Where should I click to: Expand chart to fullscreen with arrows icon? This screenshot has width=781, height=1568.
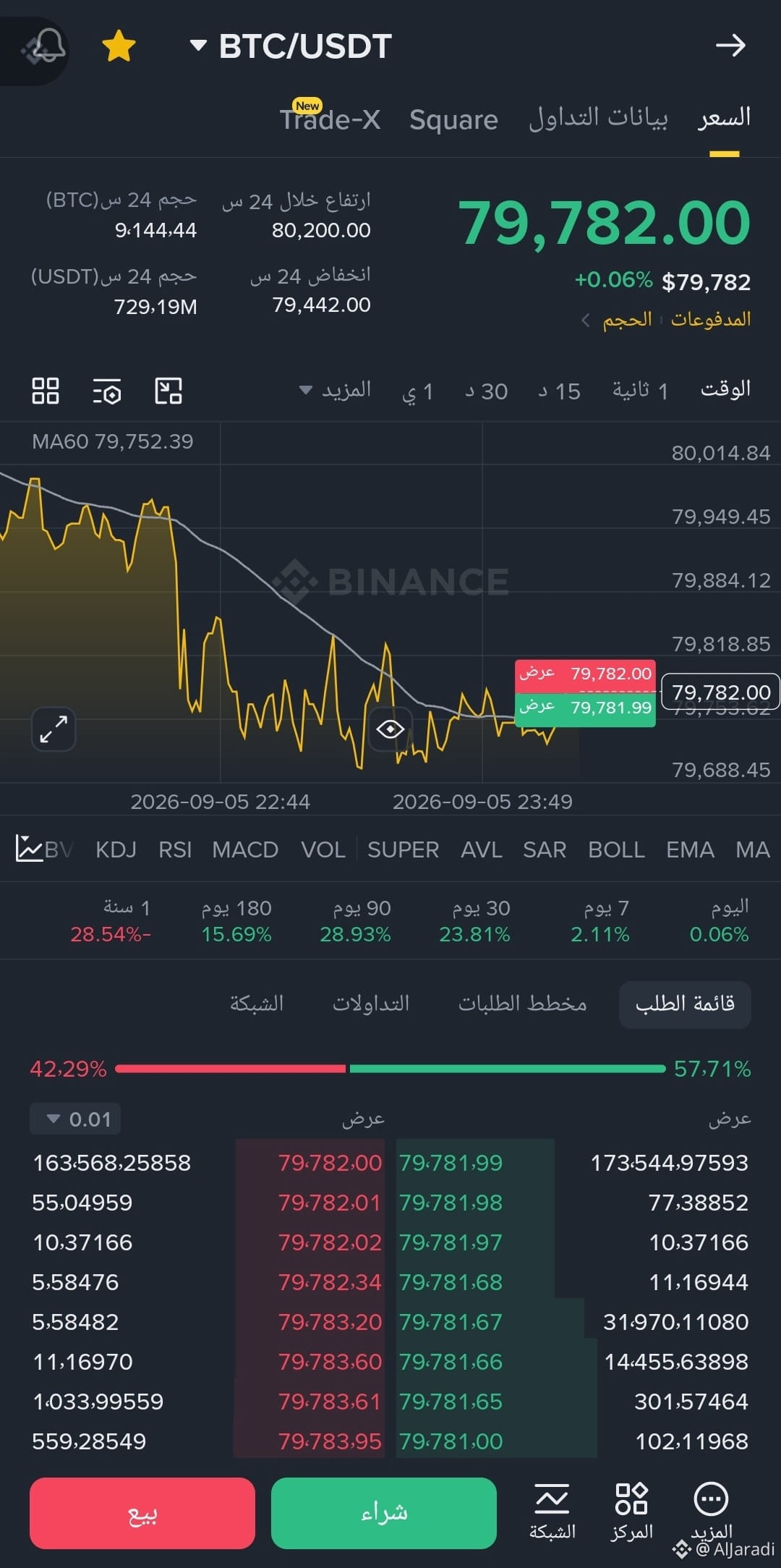(x=54, y=729)
